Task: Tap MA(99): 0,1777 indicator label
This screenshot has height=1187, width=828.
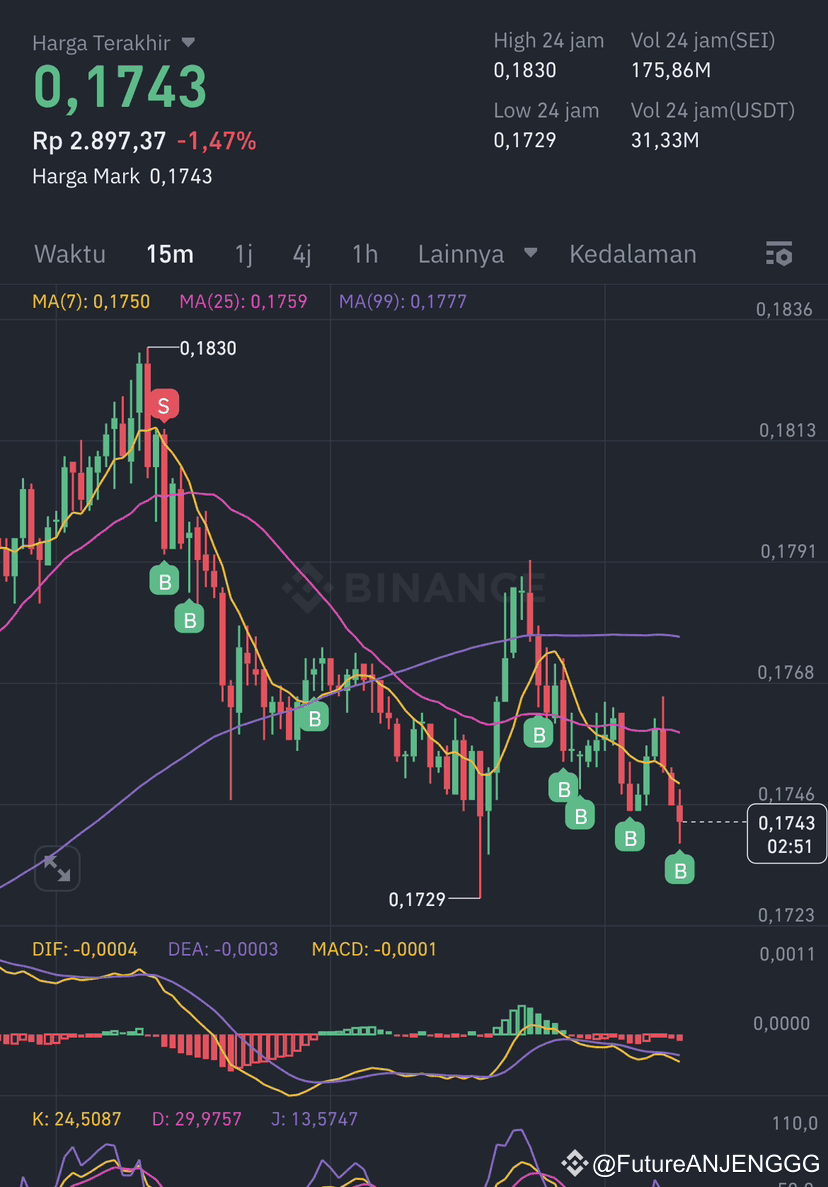Action: (403, 301)
